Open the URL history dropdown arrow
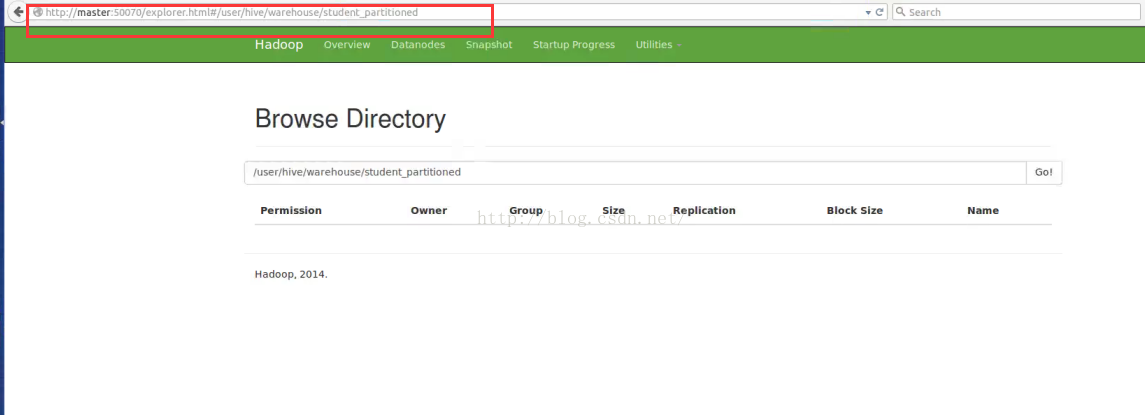The height and width of the screenshot is (415, 1145). 868,13
